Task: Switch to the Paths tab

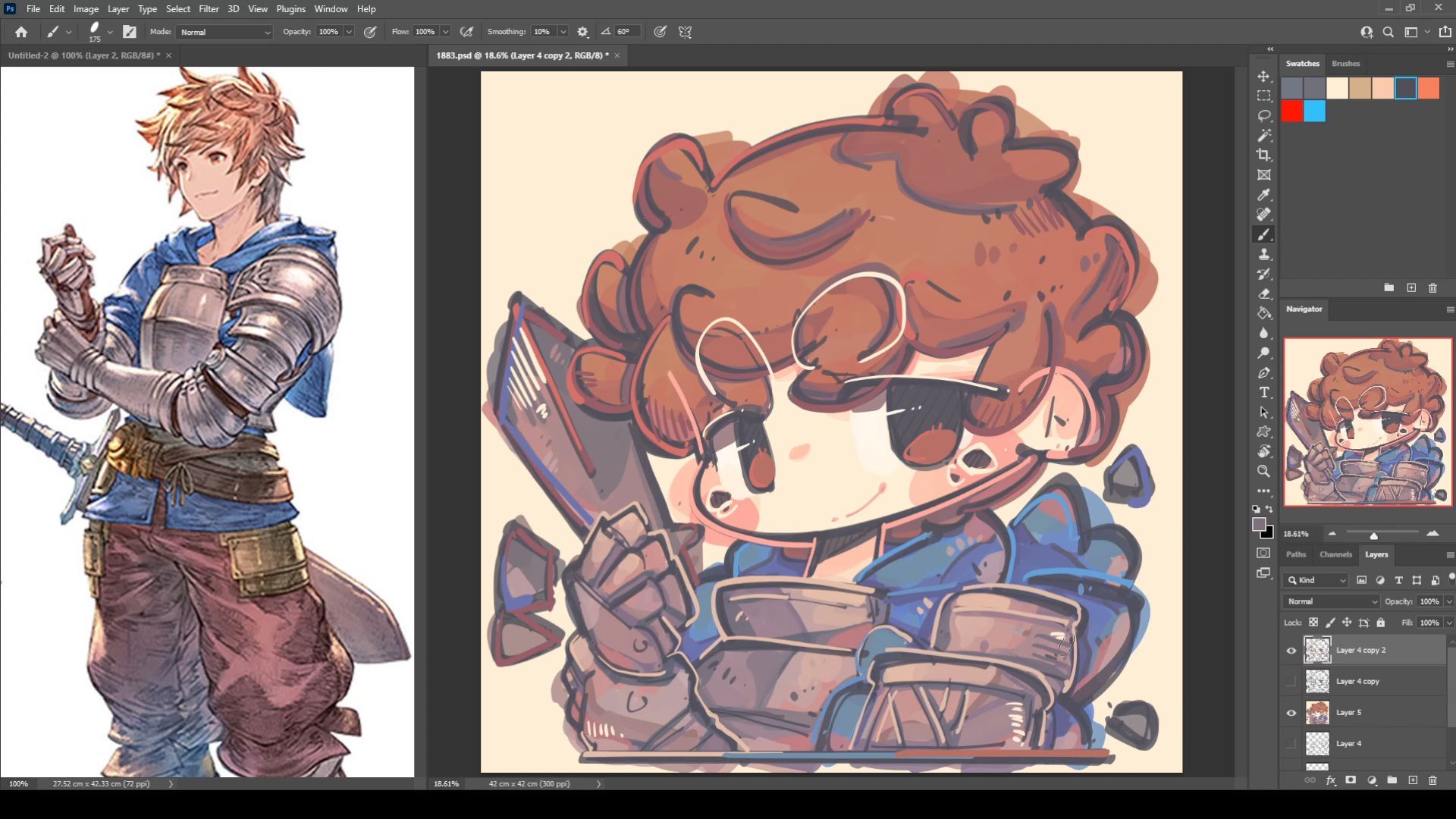Action: click(1296, 554)
